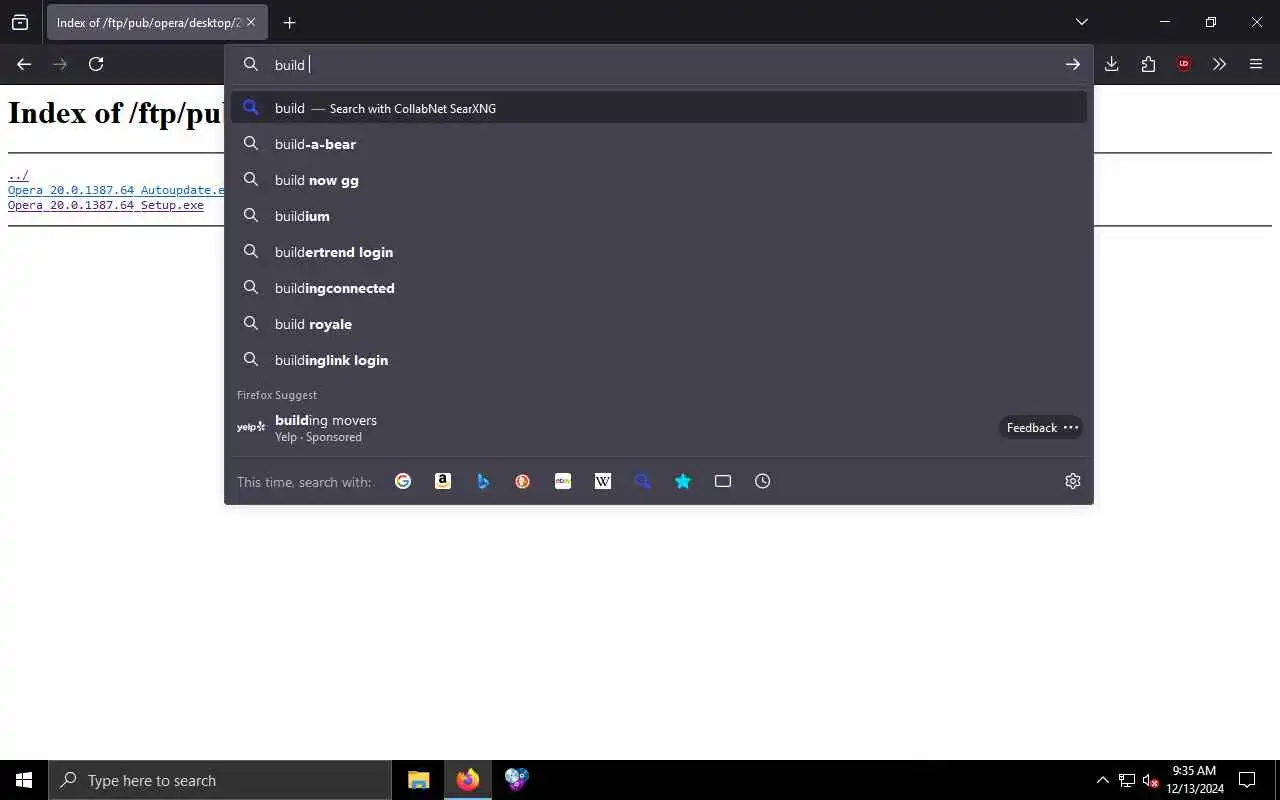1280x800 pixels.
Task: Choose the buildingconnected suggestion
Action: pyautogui.click(x=659, y=288)
